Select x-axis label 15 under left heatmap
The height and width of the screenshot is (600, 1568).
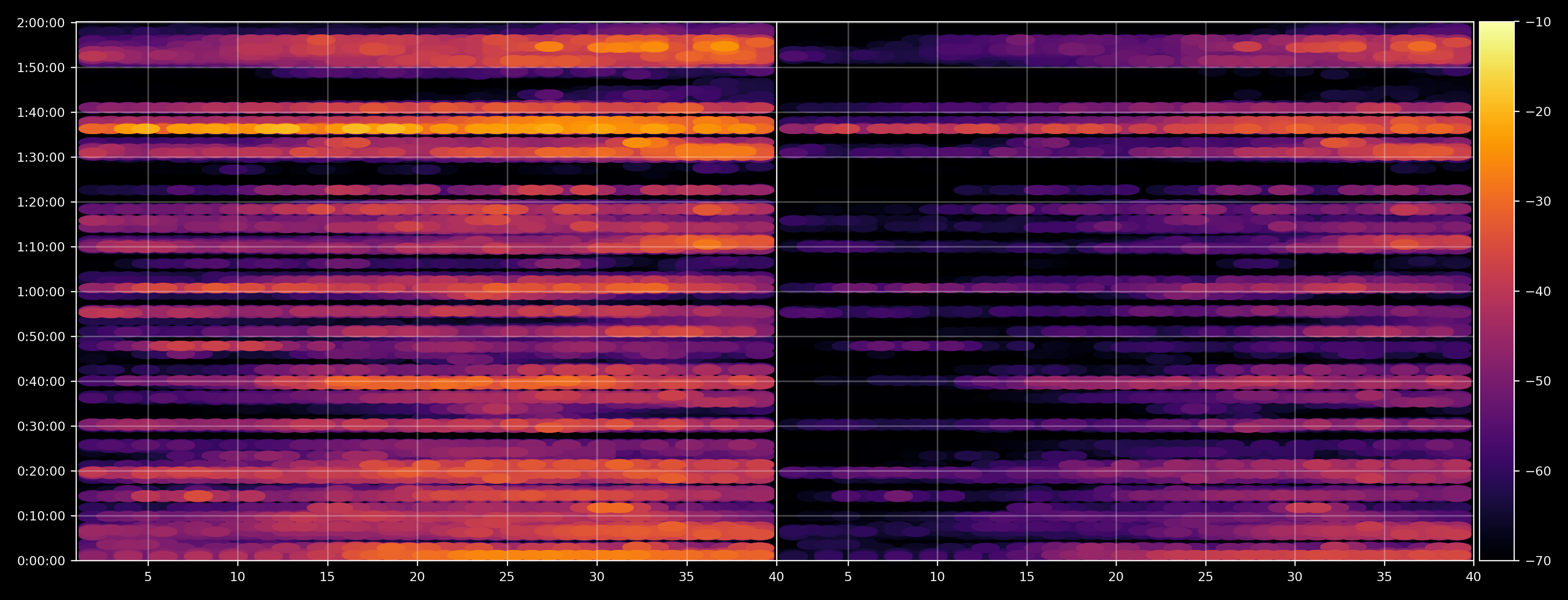click(x=328, y=577)
